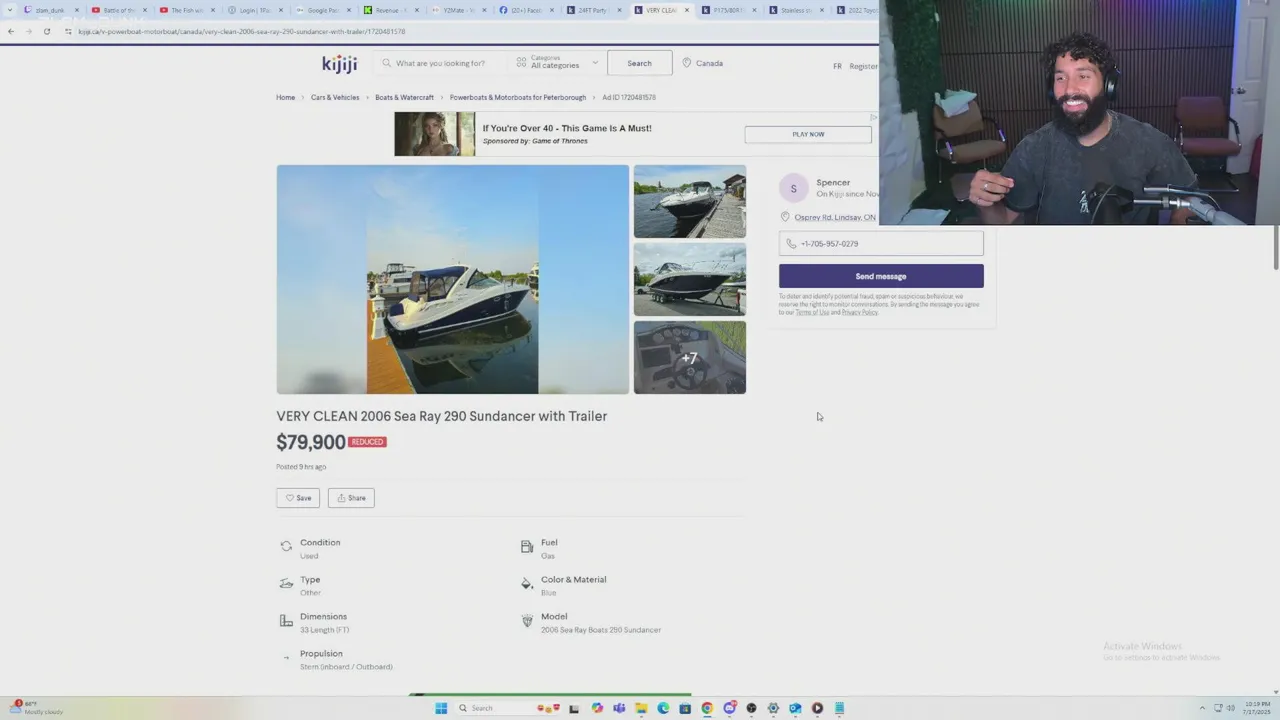Open Task View from the taskbar
This screenshot has width=1280, height=720.
(x=574, y=708)
